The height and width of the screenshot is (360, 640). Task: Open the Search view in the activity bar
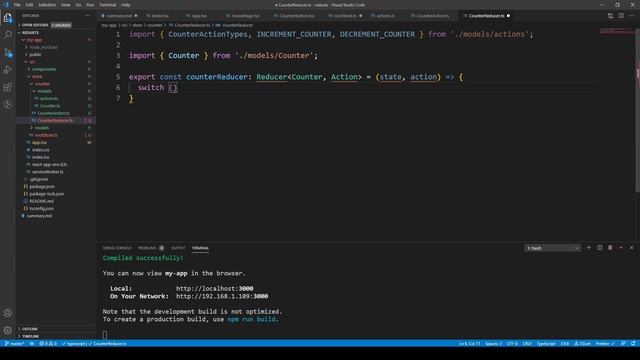(8, 35)
